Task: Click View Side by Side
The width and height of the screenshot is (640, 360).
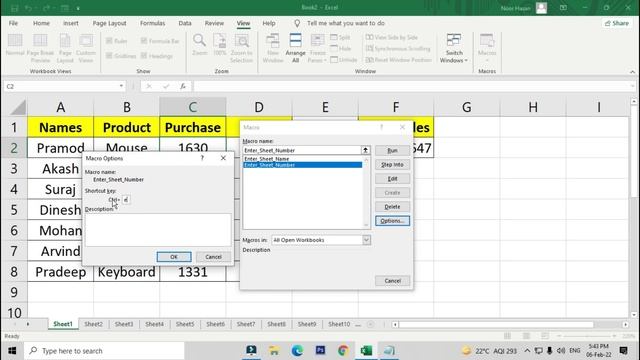Action: coord(391,37)
